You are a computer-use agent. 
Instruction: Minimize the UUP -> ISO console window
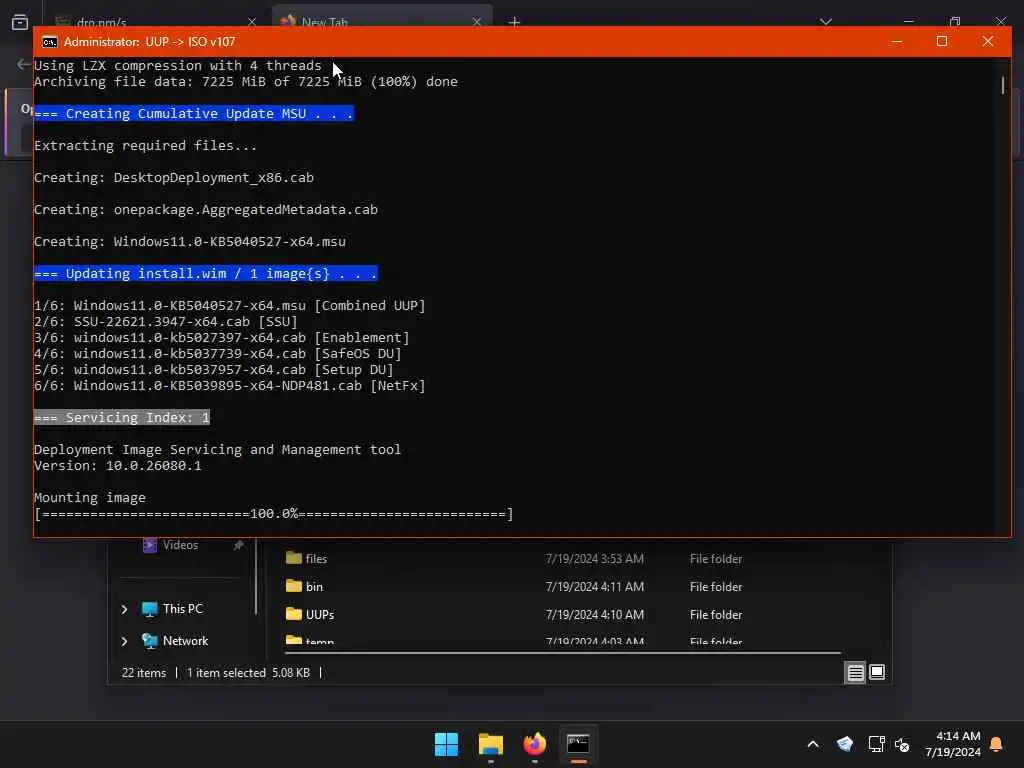point(897,42)
